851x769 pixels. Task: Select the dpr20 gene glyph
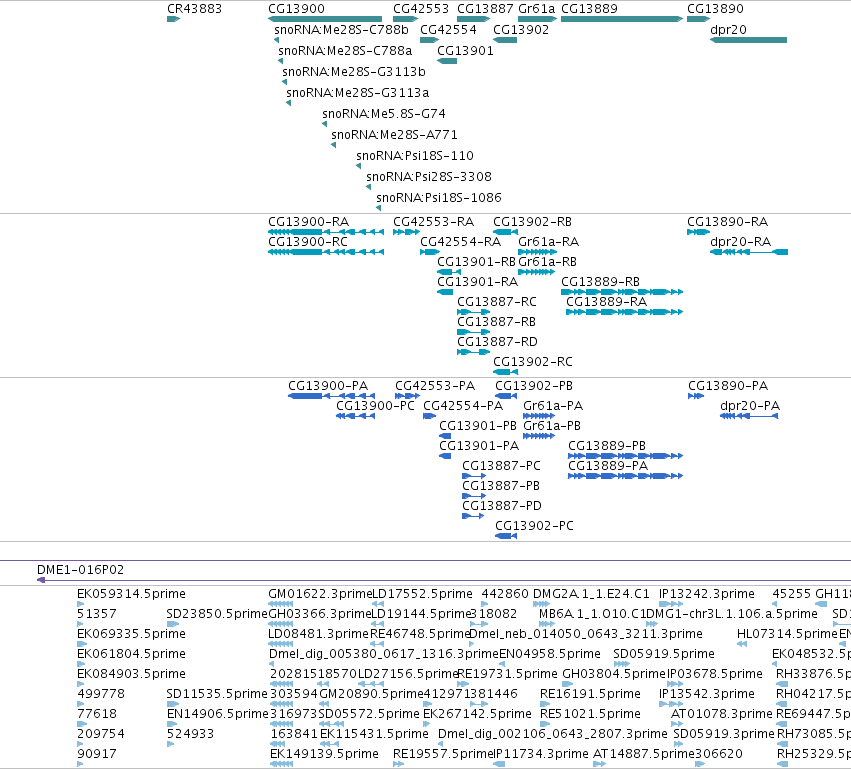[x=748, y=40]
